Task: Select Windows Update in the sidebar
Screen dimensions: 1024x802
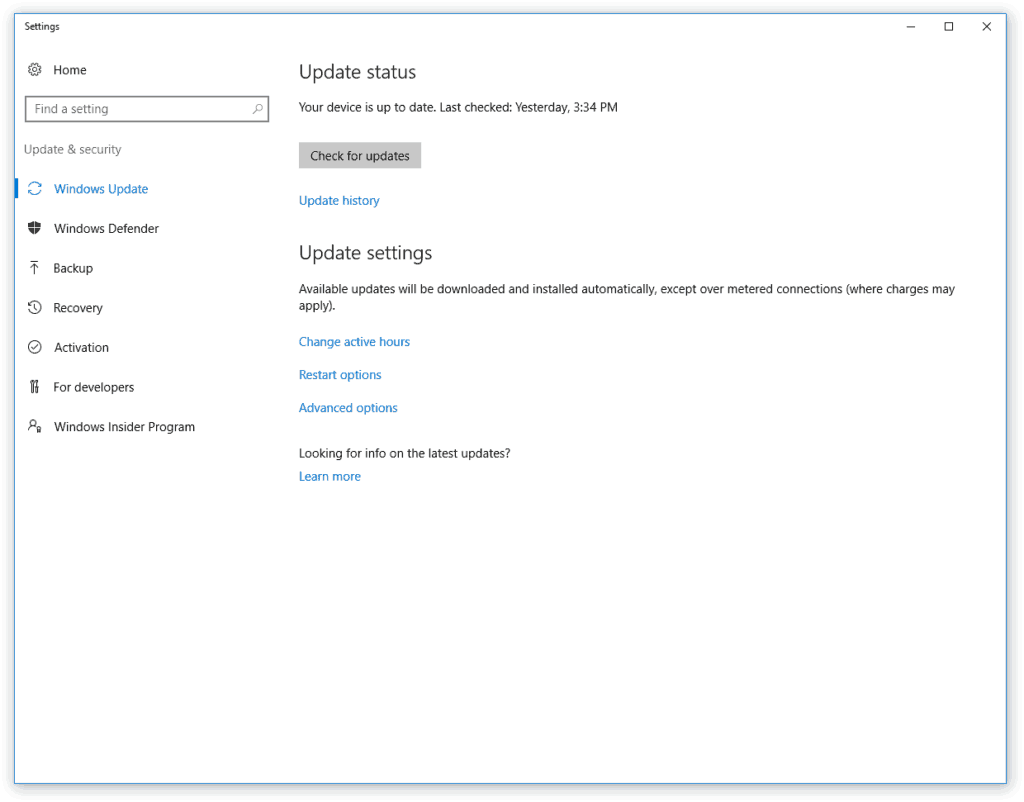Action: (x=100, y=189)
